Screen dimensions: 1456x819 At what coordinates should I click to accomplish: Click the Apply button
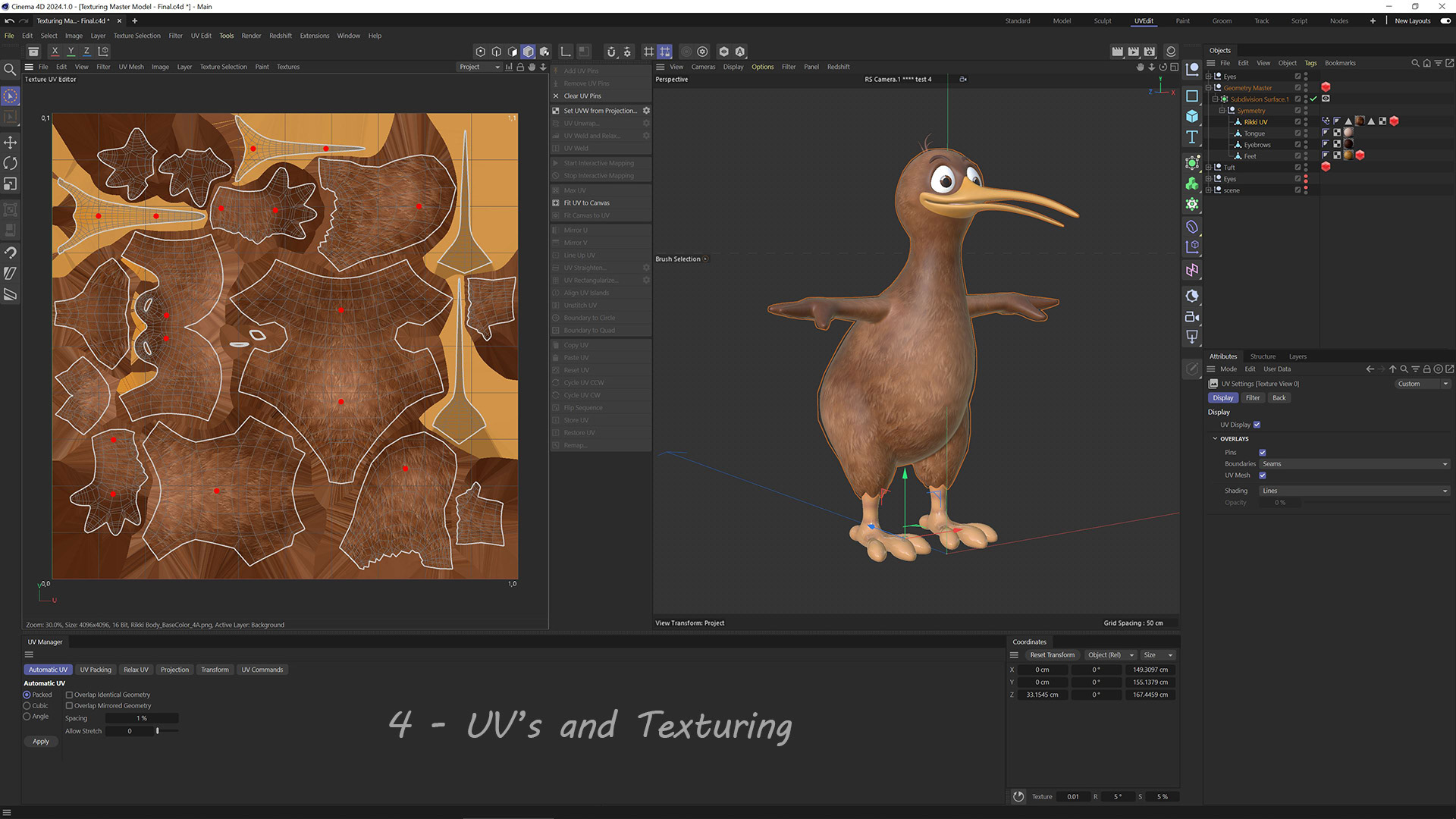point(41,742)
